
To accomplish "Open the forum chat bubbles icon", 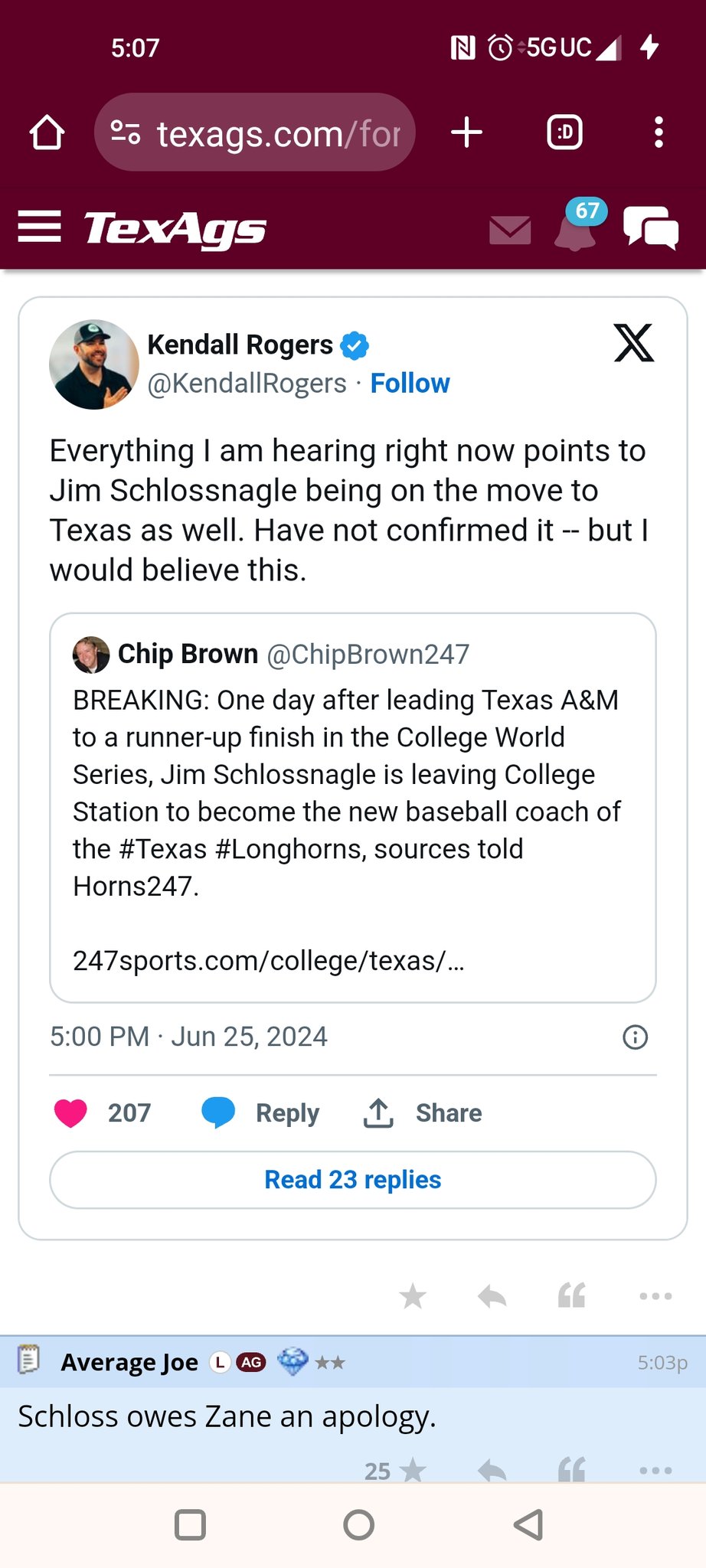I will coord(651,228).
